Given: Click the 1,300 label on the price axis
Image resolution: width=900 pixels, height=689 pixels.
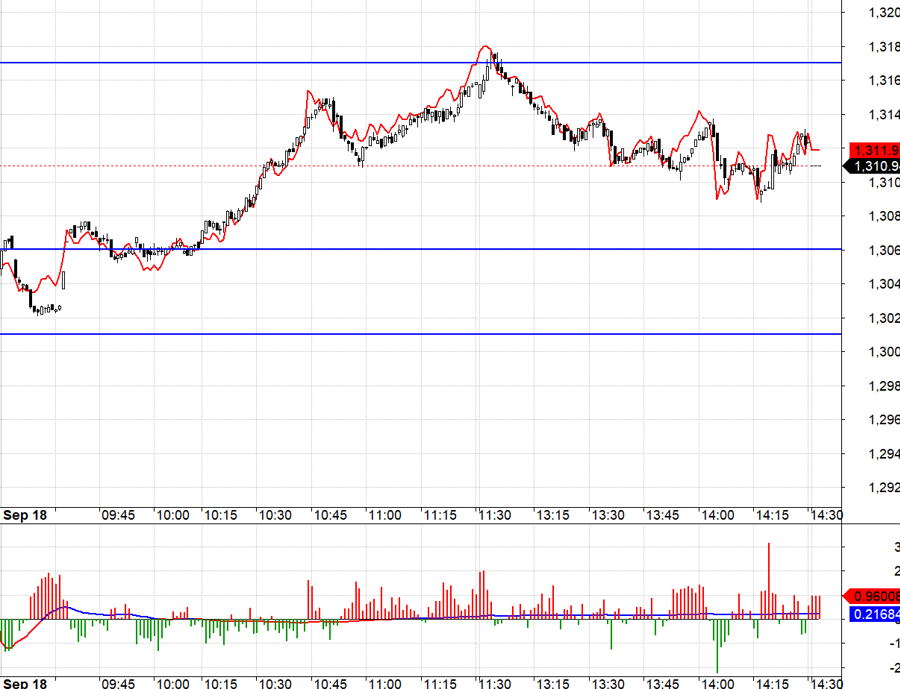Looking at the screenshot, I should click(x=884, y=351).
